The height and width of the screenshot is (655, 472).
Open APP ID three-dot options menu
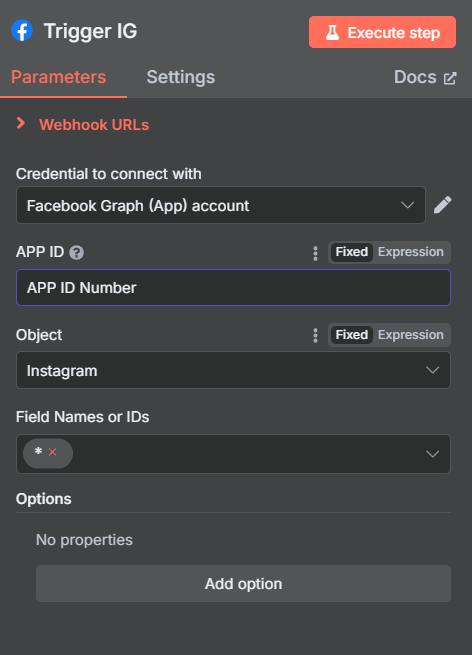pyautogui.click(x=315, y=253)
